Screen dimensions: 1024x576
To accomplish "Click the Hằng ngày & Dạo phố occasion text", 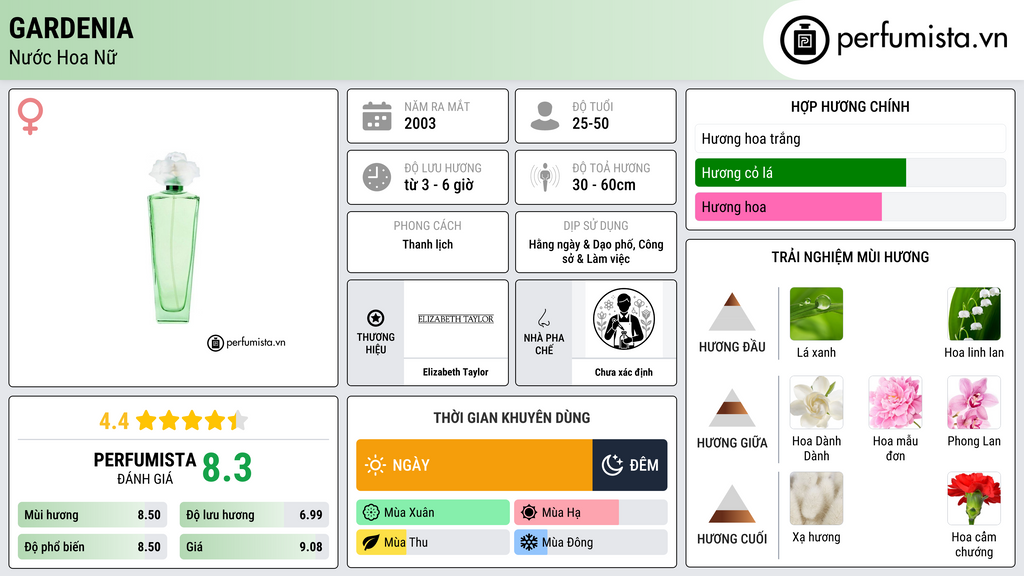I will click(x=596, y=251).
